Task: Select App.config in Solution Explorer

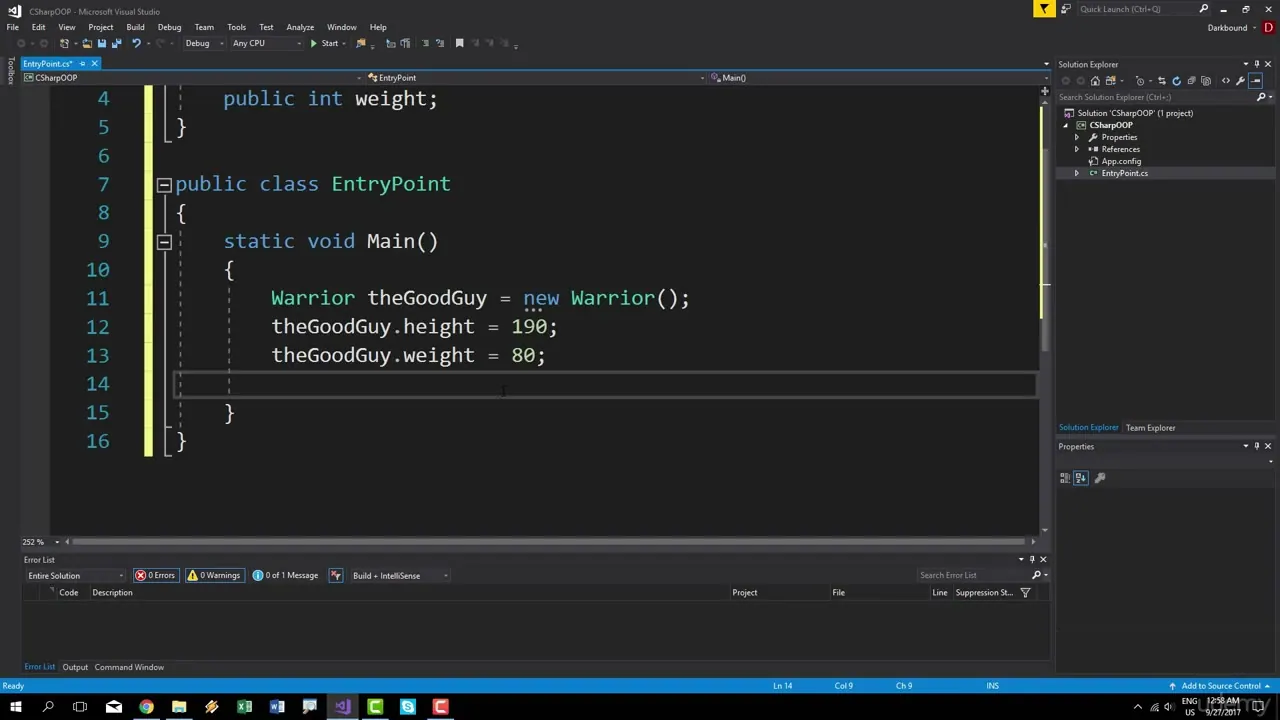Action: pyautogui.click(x=1121, y=161)
